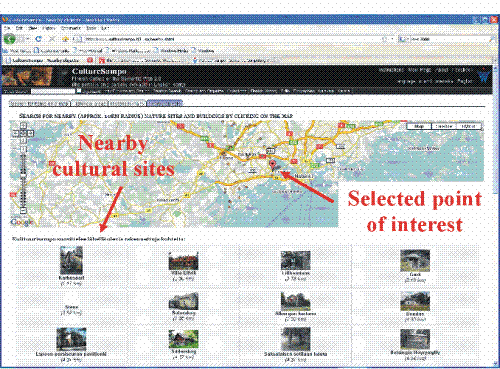Open the Karhusaari site link

pos(71,278)
